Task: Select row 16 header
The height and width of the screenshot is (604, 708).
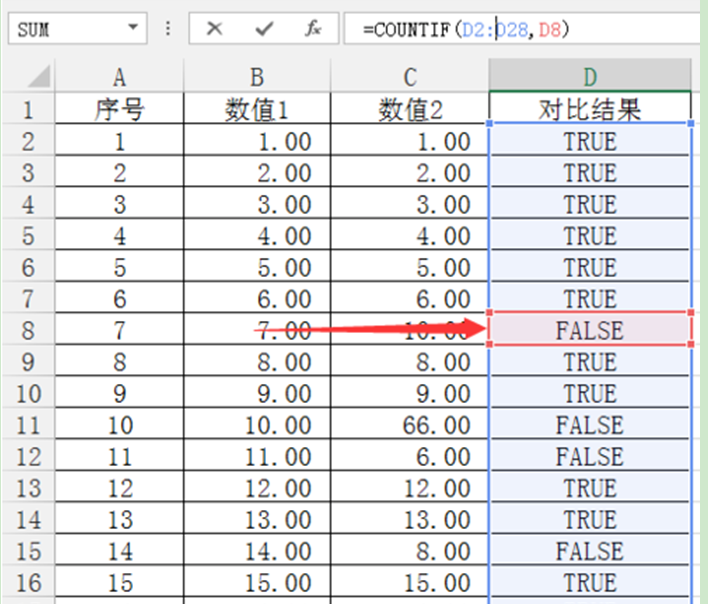Action: coord(28,583)
